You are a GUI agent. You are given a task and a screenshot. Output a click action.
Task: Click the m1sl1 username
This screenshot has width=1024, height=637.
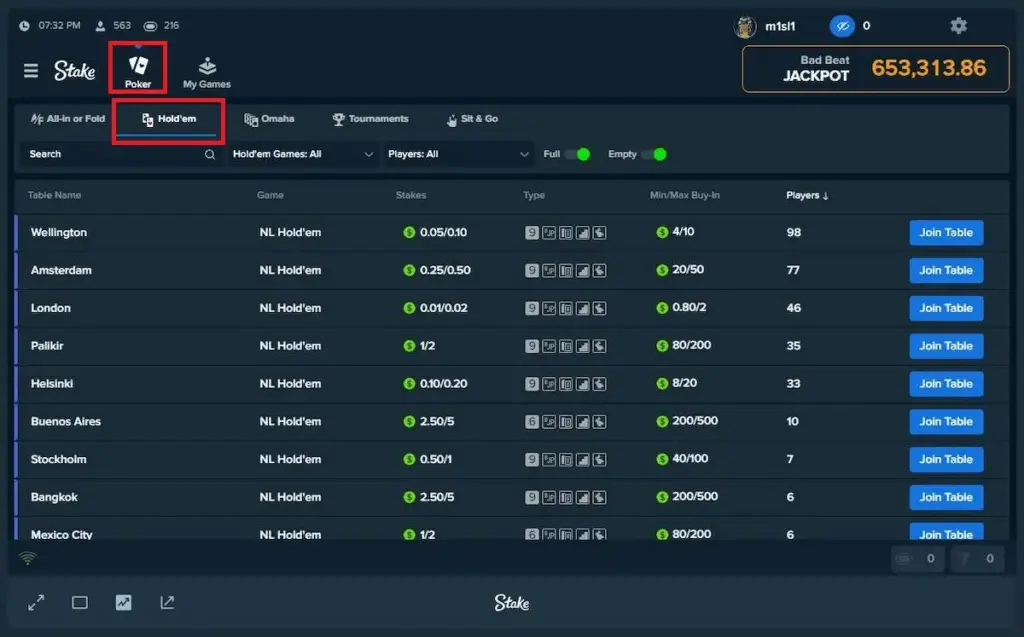[x=780, y=26]
